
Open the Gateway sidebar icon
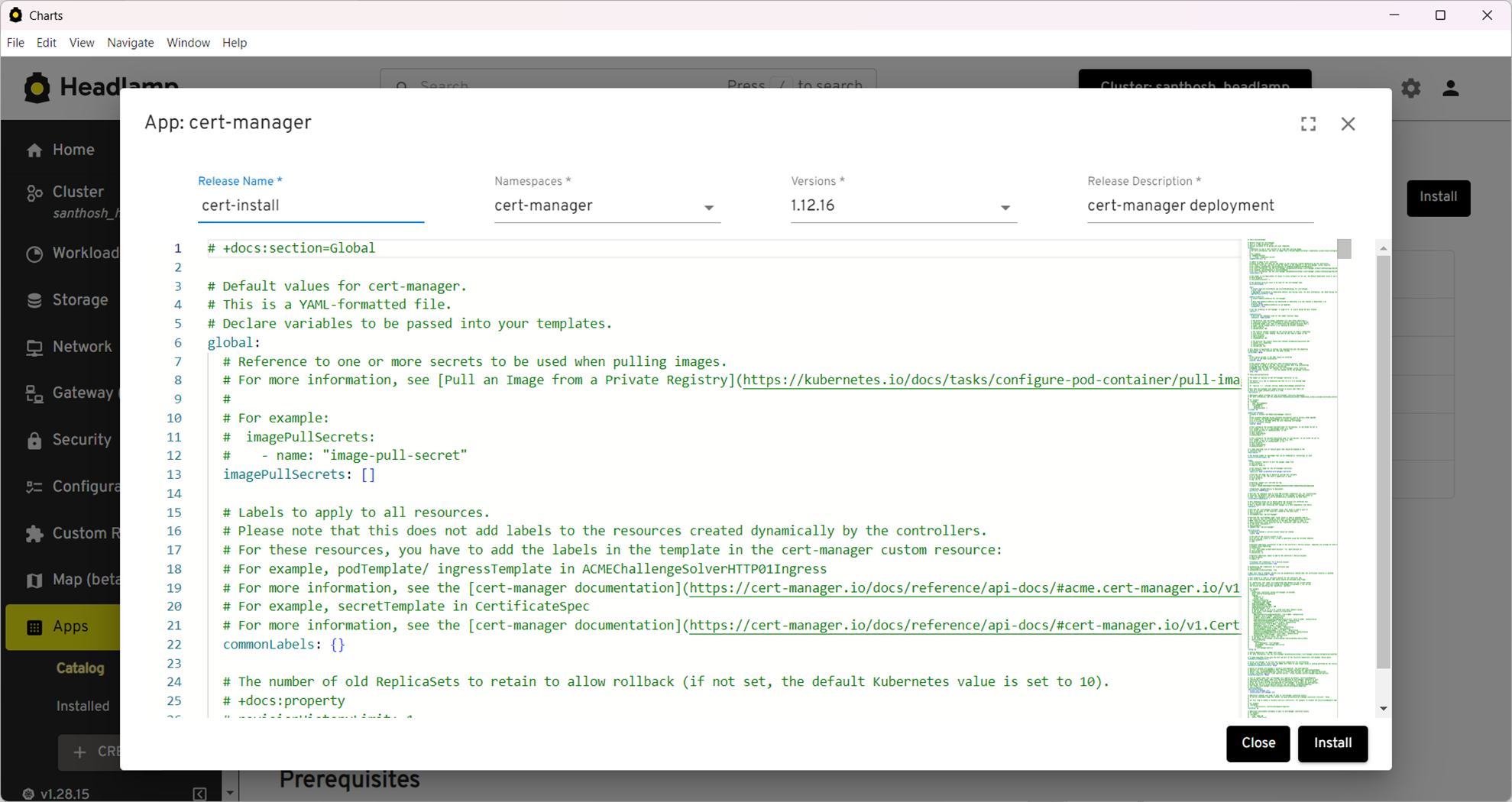(34, 394)
